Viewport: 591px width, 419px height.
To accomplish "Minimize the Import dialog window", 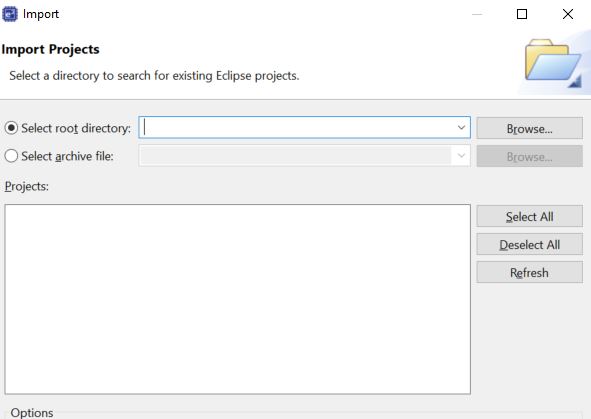I will coord(477,14).
